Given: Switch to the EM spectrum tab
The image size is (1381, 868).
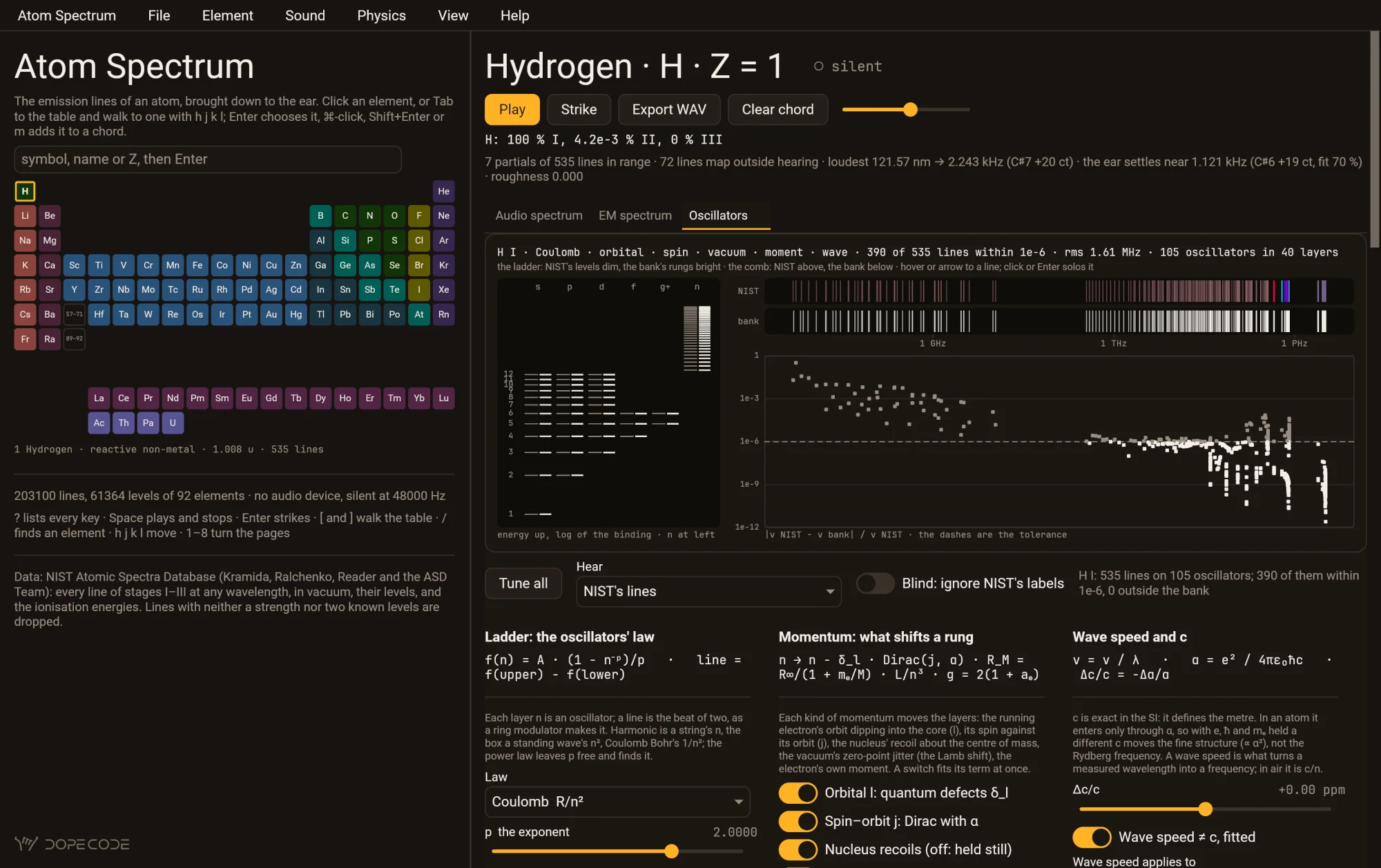Looking at the screenshot, I should click(x=635, y=215).
